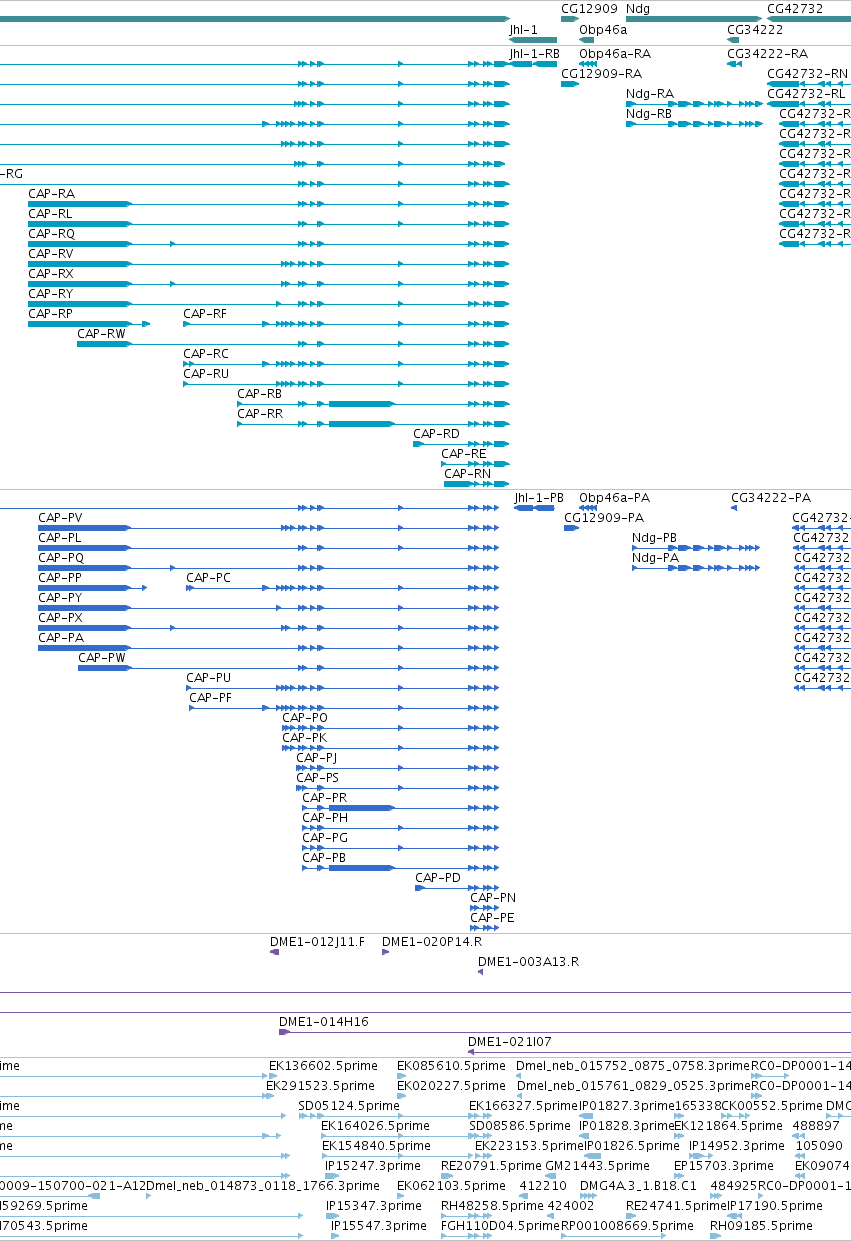Select the CAP-RR transcript label
Screen dimensions: 851x1241
point(260,414)
